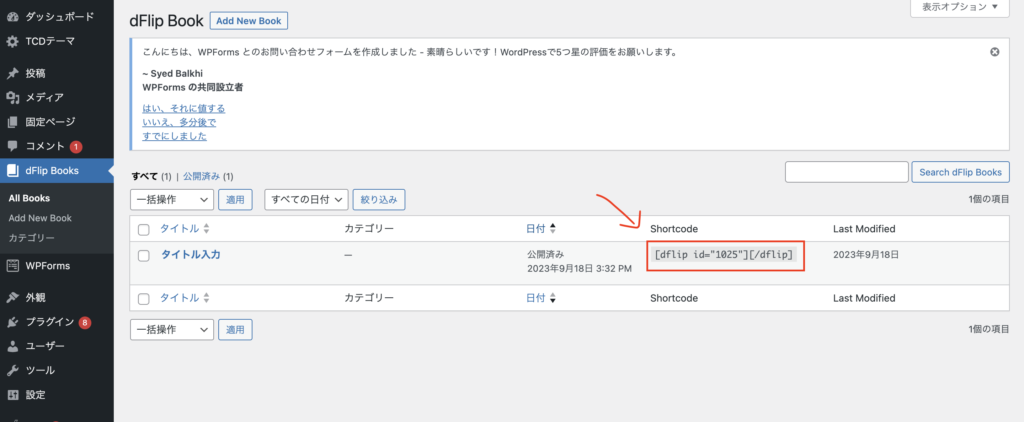Click the 絞り込み filter button
This screenshot has width=1024, height=422.
coord(379,200)
